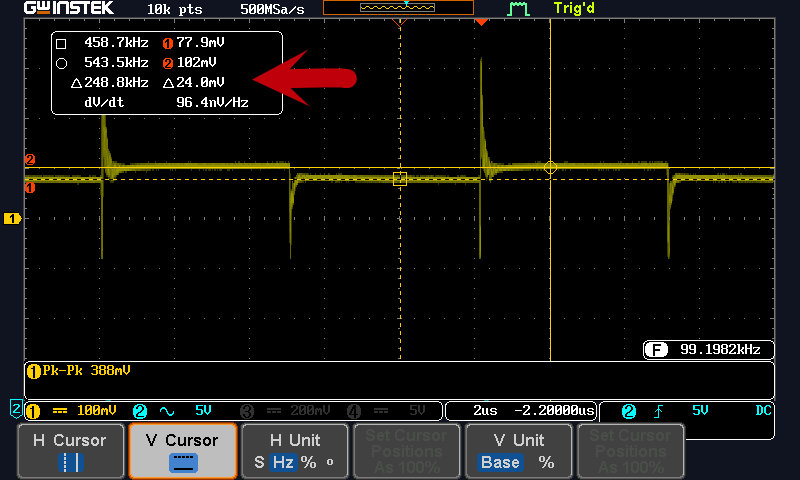The image size is (800, 480).
Task: Click channel 2 AC coupling sine symbol
Action: 167,411
